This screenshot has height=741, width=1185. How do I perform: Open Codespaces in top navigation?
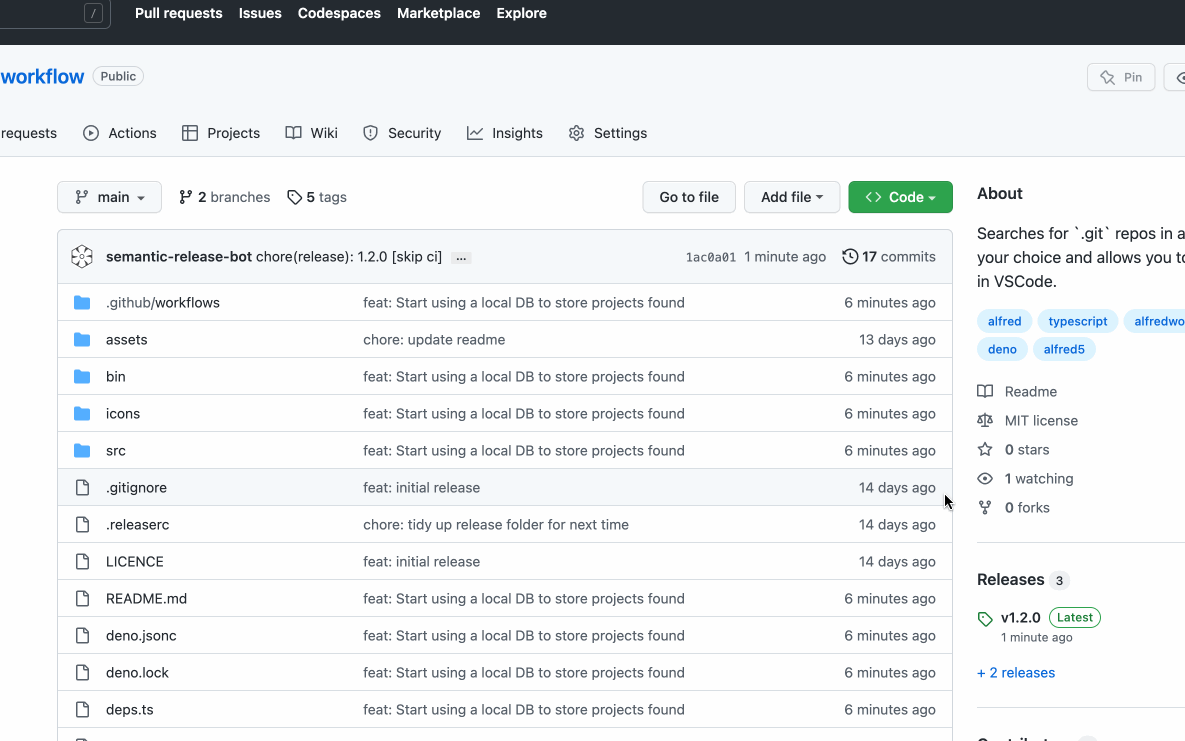(339, 13)
